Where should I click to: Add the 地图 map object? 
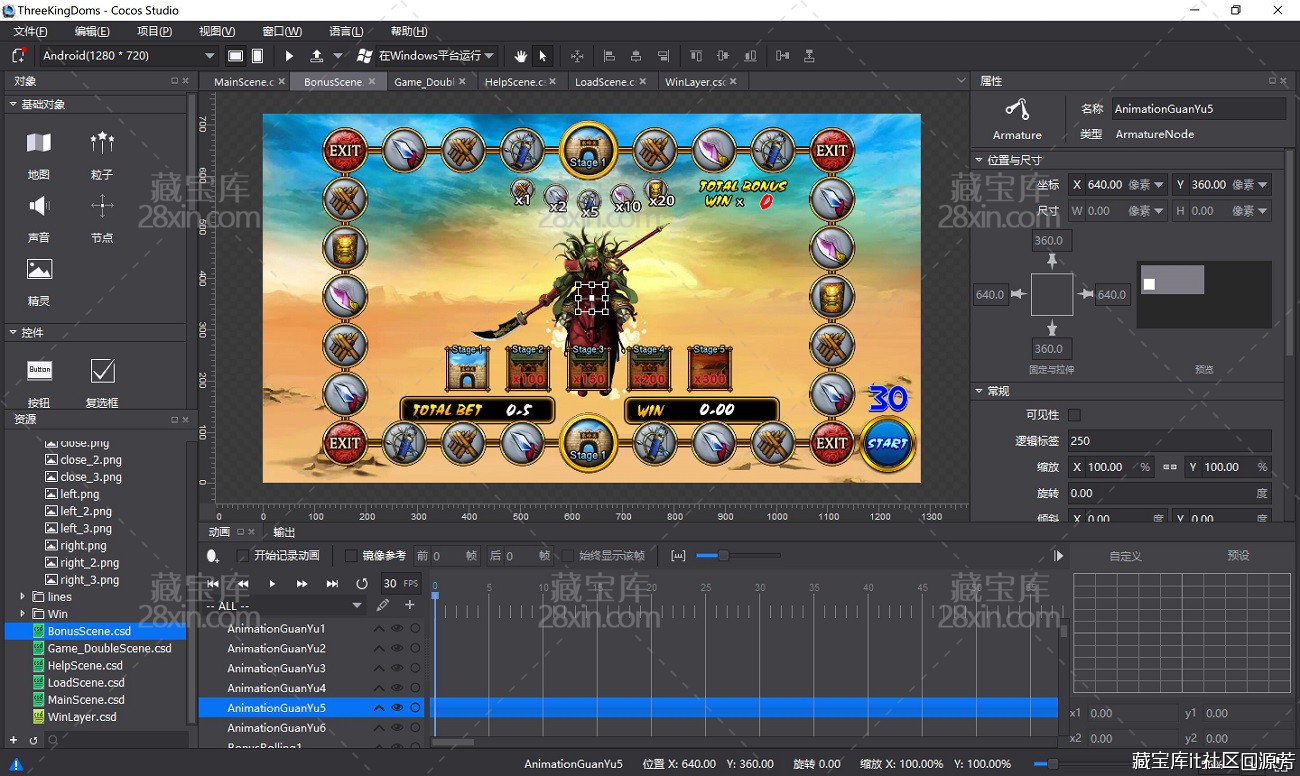(x=39, y=155)
